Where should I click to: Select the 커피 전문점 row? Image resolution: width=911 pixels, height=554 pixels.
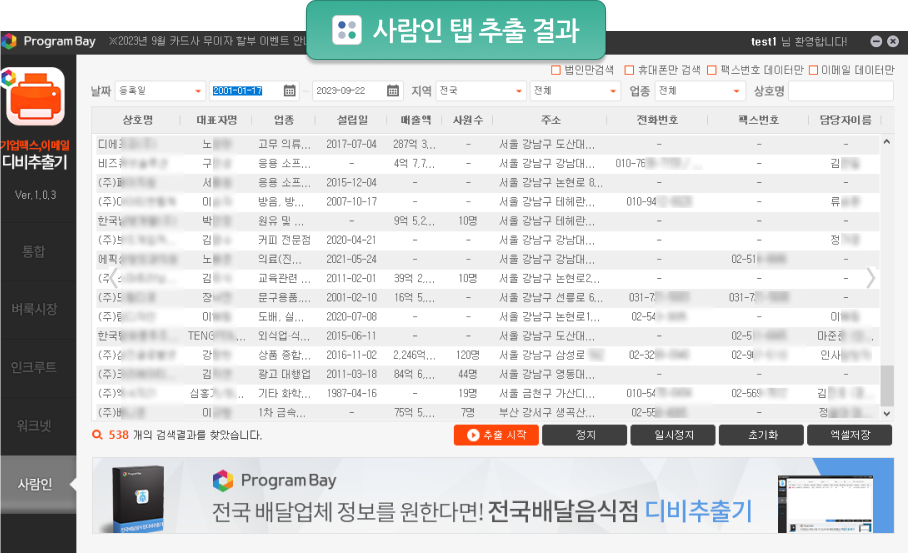tap(487, 240)
